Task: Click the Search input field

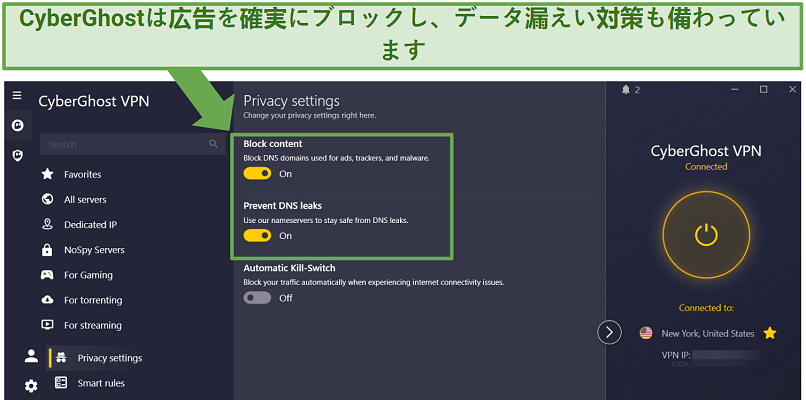Action: point(133,144)
